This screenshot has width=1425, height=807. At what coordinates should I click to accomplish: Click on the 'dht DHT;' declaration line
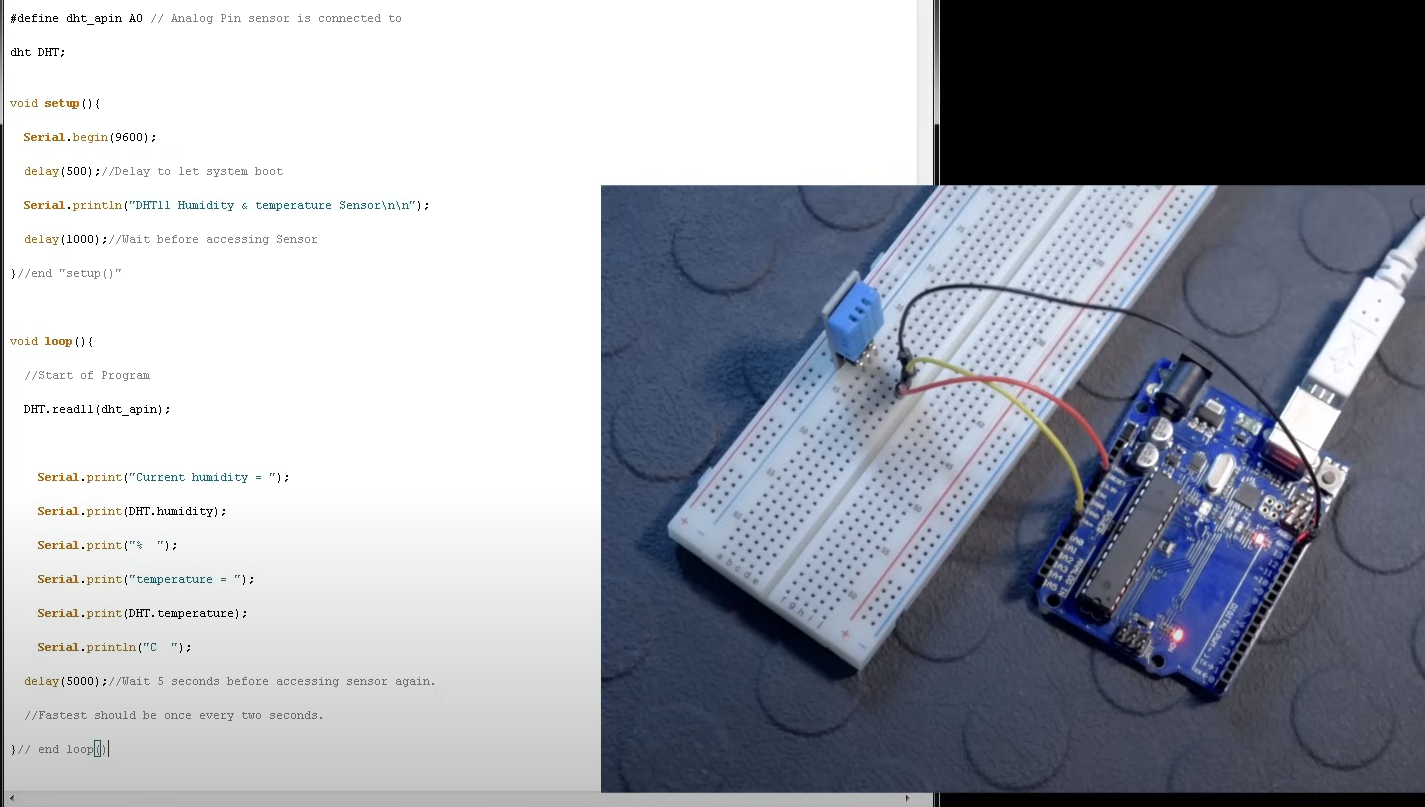click(38, 52)
